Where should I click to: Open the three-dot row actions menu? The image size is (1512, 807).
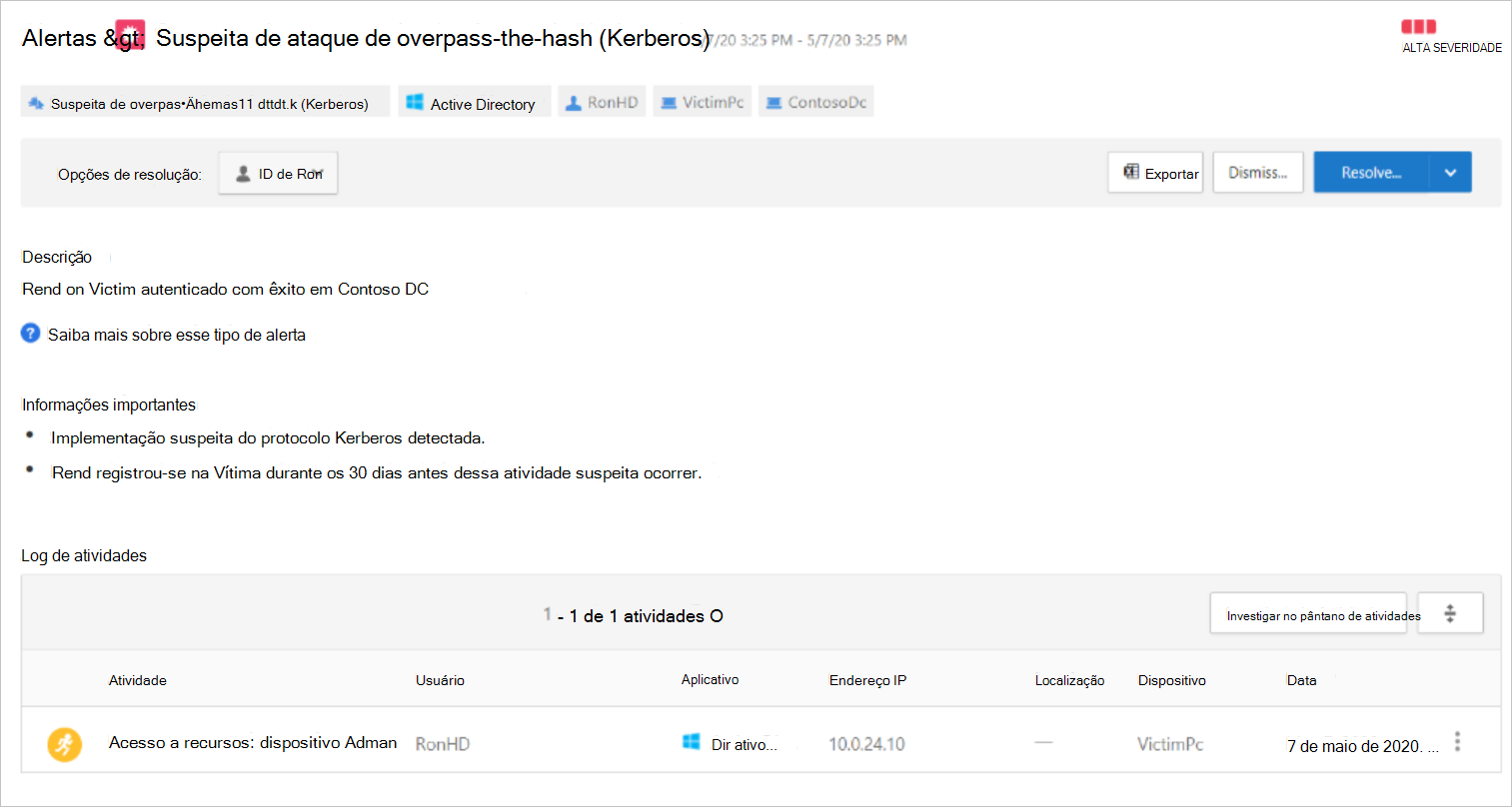pos(1458,742)
